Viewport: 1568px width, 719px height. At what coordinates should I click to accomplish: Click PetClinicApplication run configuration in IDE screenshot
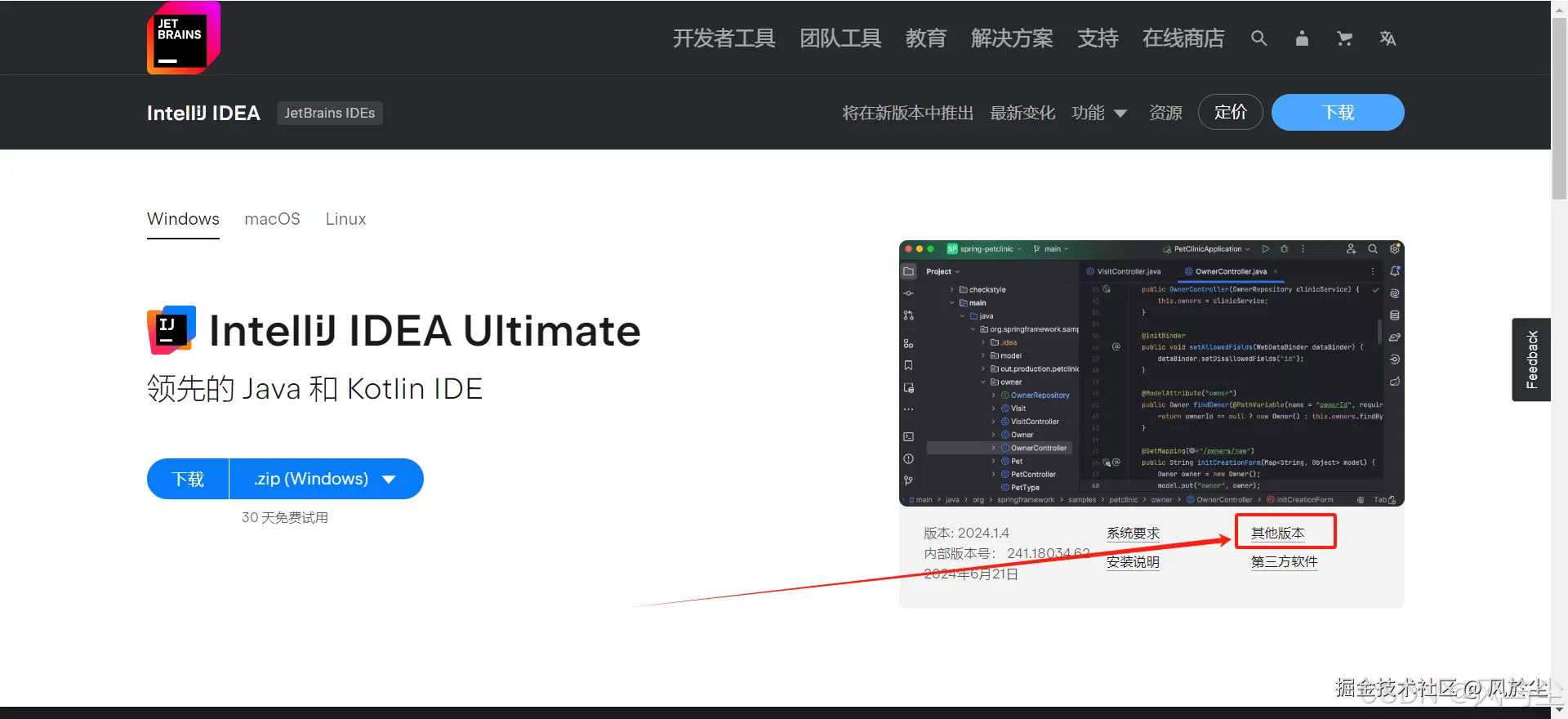click(1206, 249)
